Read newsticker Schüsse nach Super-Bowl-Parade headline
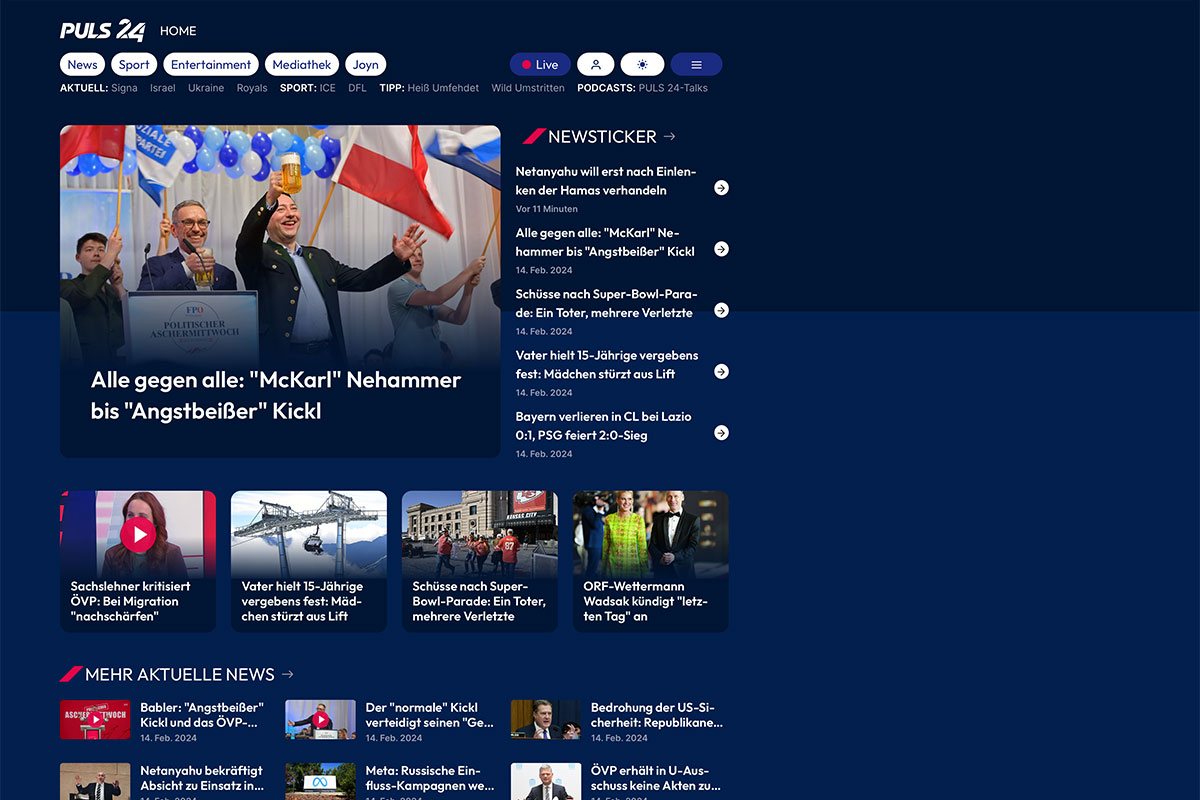1200x800 pixels. point(607,303)
